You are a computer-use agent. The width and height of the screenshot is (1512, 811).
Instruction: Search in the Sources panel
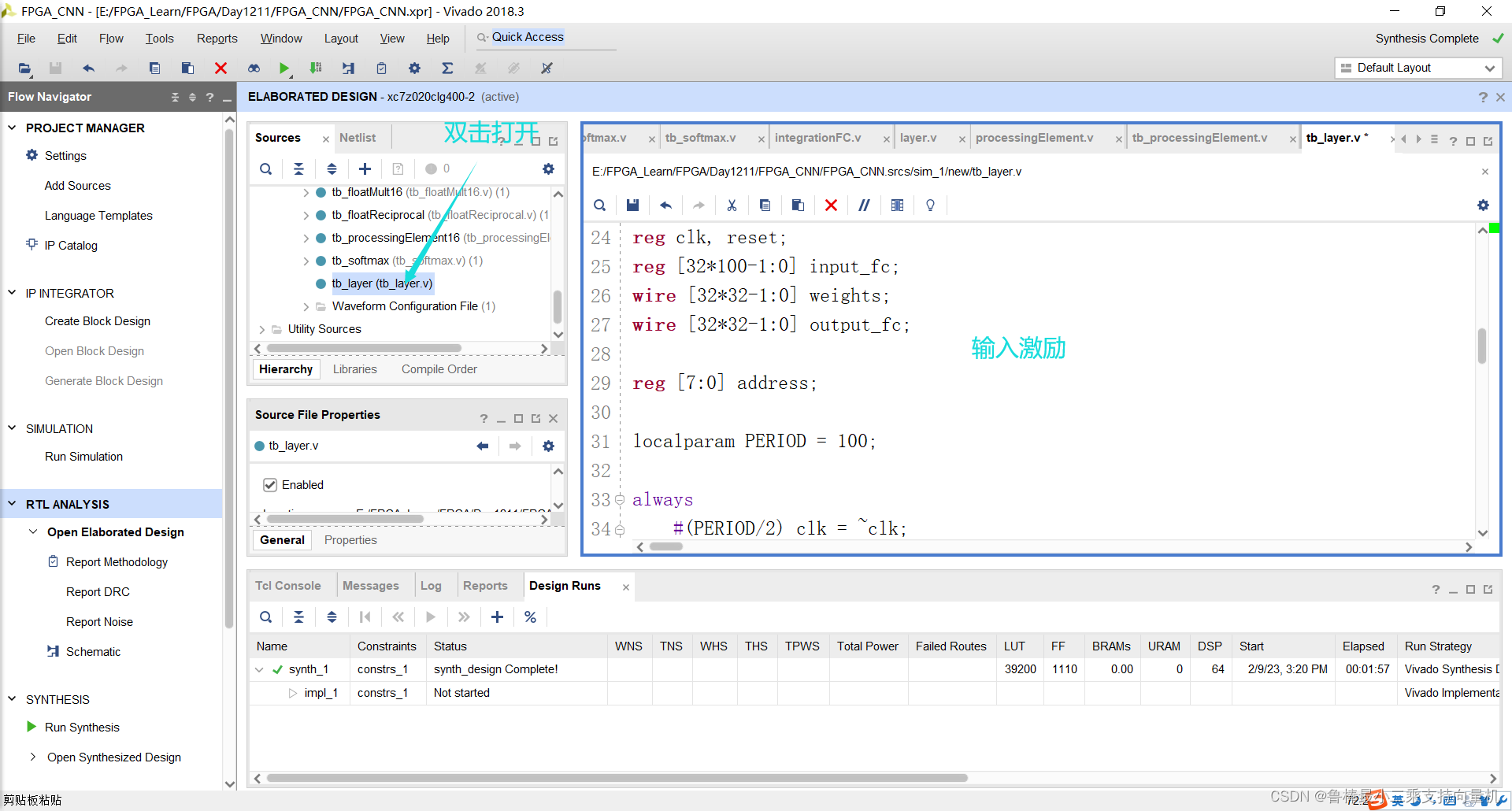(266, 168)
